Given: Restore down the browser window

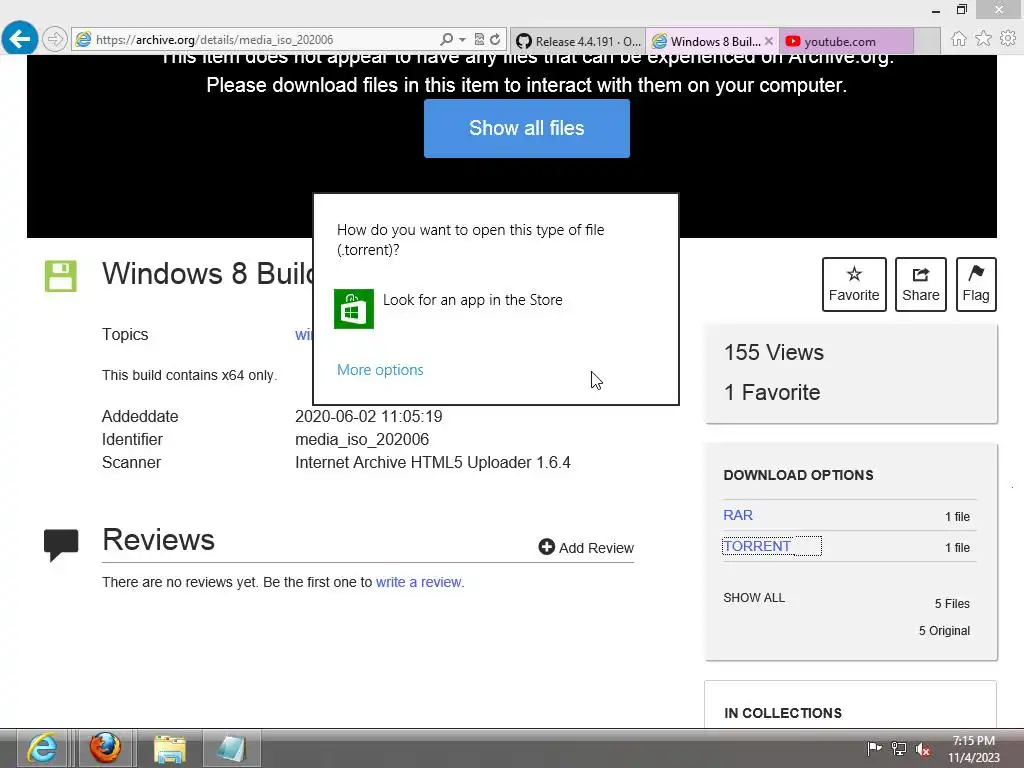Looking at the screenshot, I should (962, 10).
